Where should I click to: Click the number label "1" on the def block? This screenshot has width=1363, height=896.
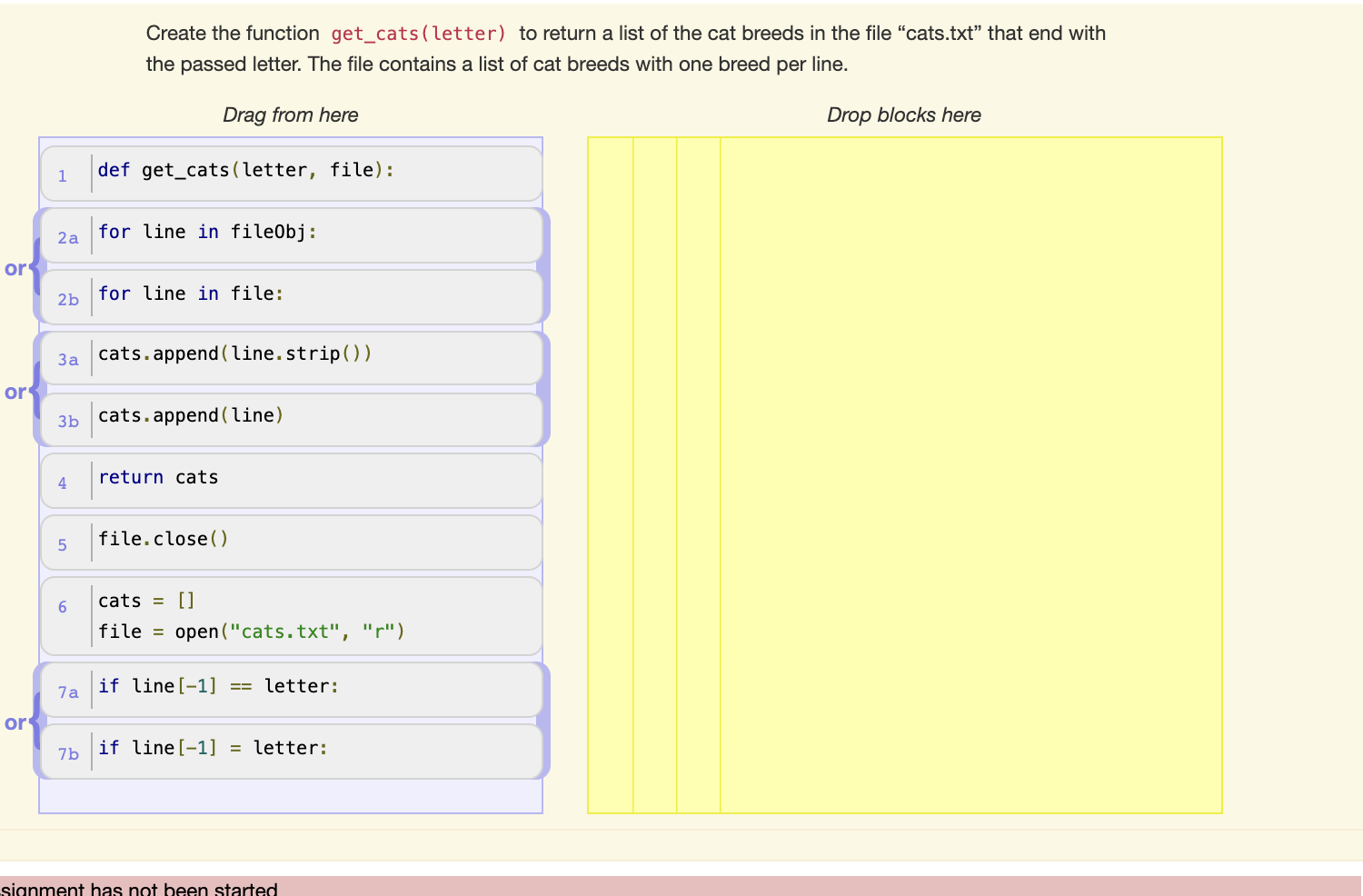63,175
